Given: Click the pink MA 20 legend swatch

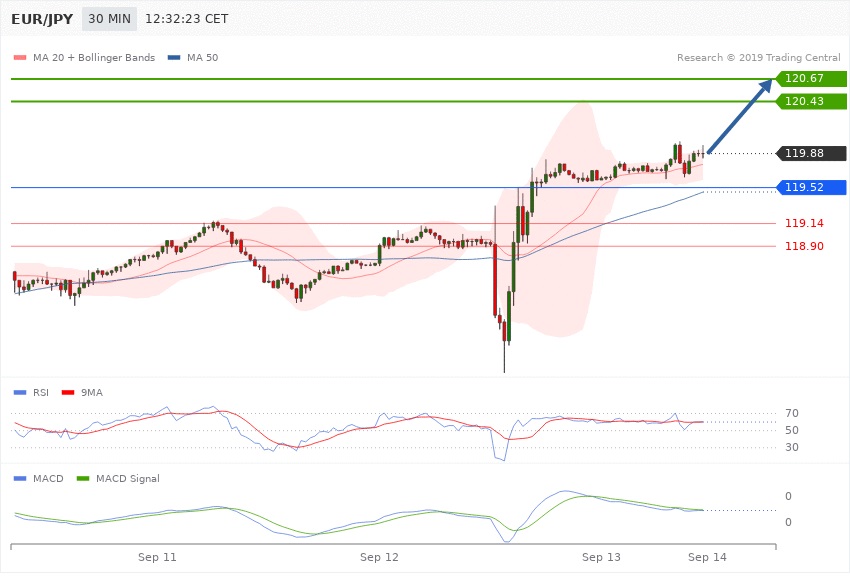Looking at the screenshot, I should (20, 57).
